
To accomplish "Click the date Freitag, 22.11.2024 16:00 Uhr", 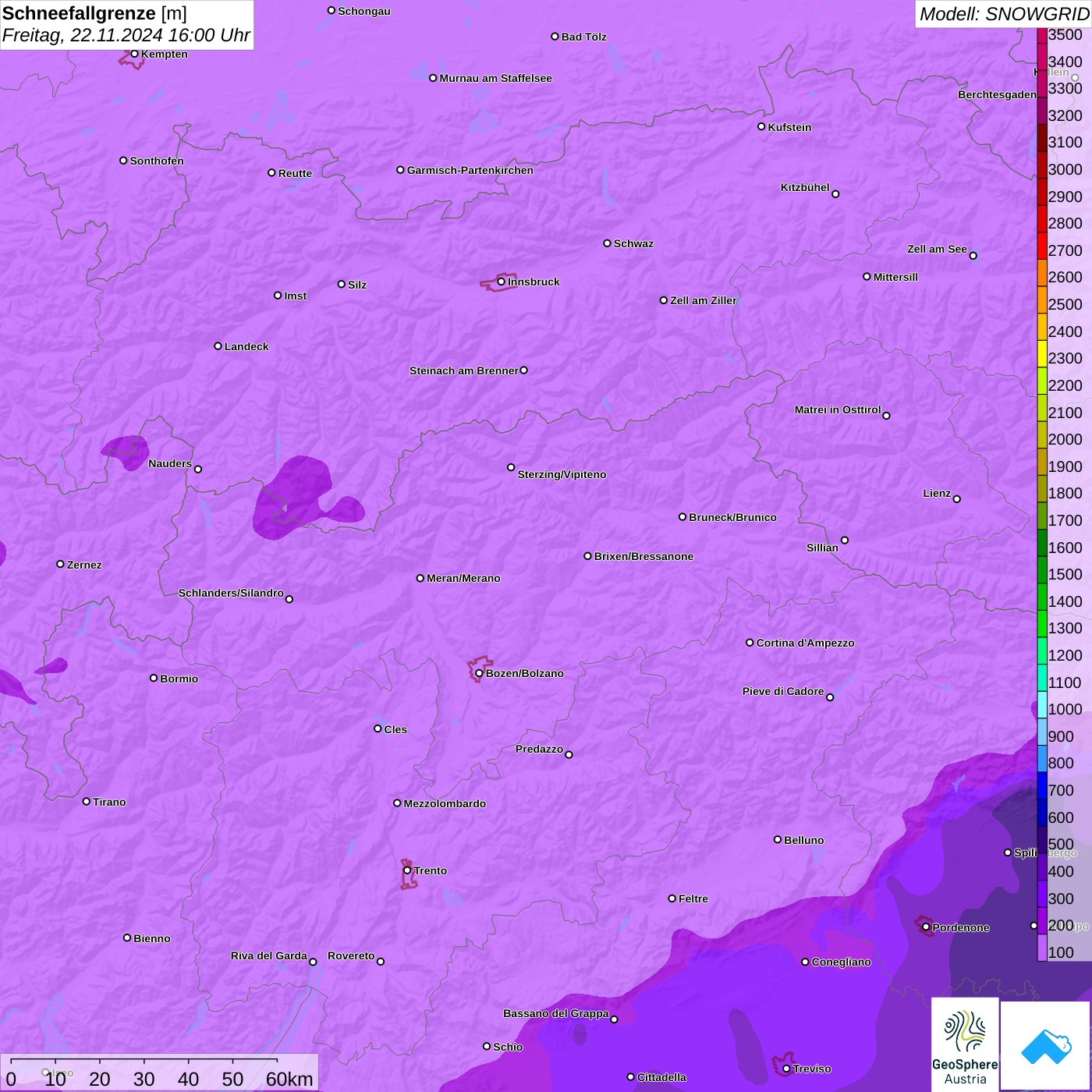I will coord(126,35).
